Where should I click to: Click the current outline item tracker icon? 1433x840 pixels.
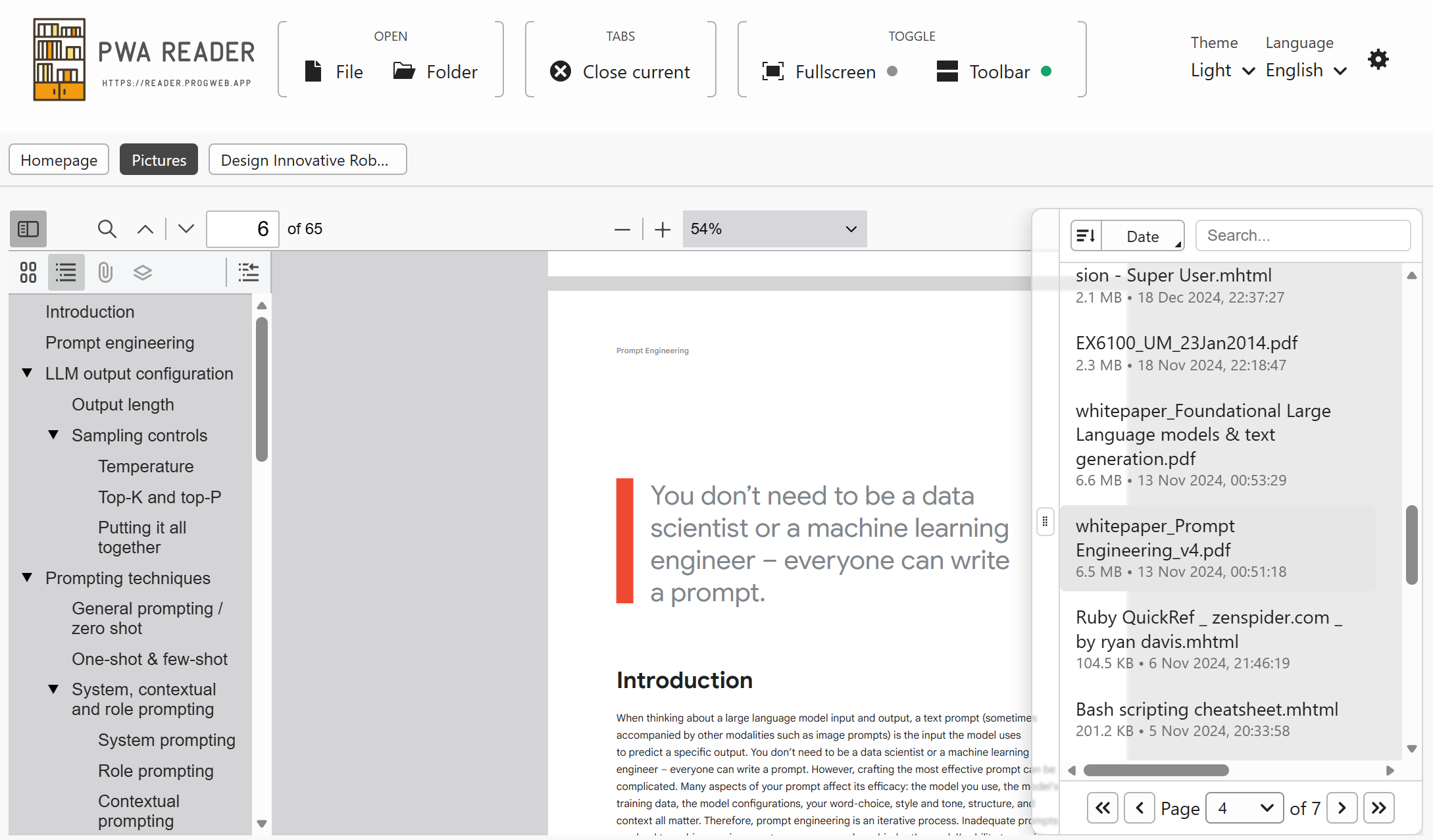pyautogui.click(x=248, y=272)
